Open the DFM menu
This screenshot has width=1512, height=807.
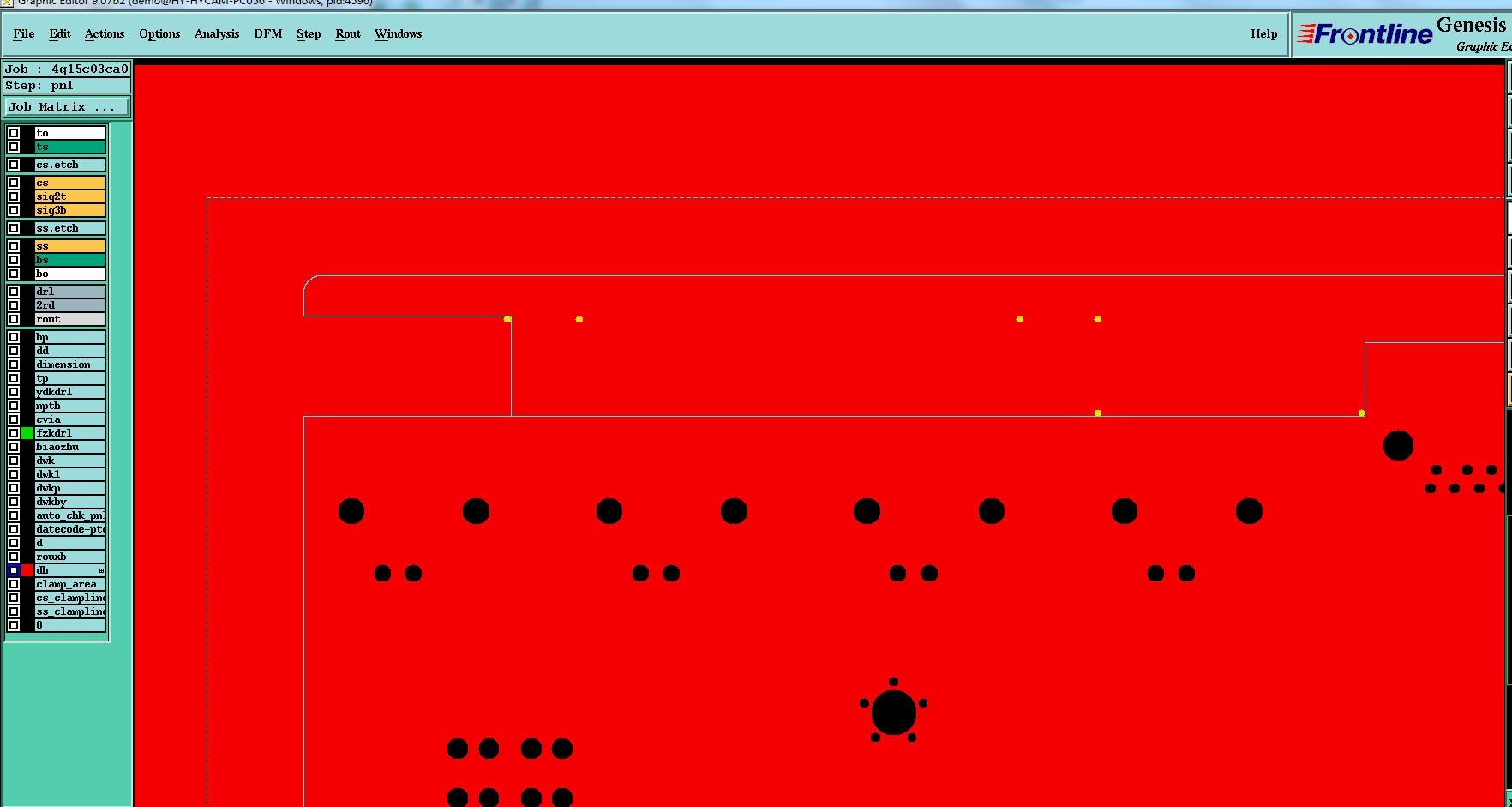coord(268,33)
